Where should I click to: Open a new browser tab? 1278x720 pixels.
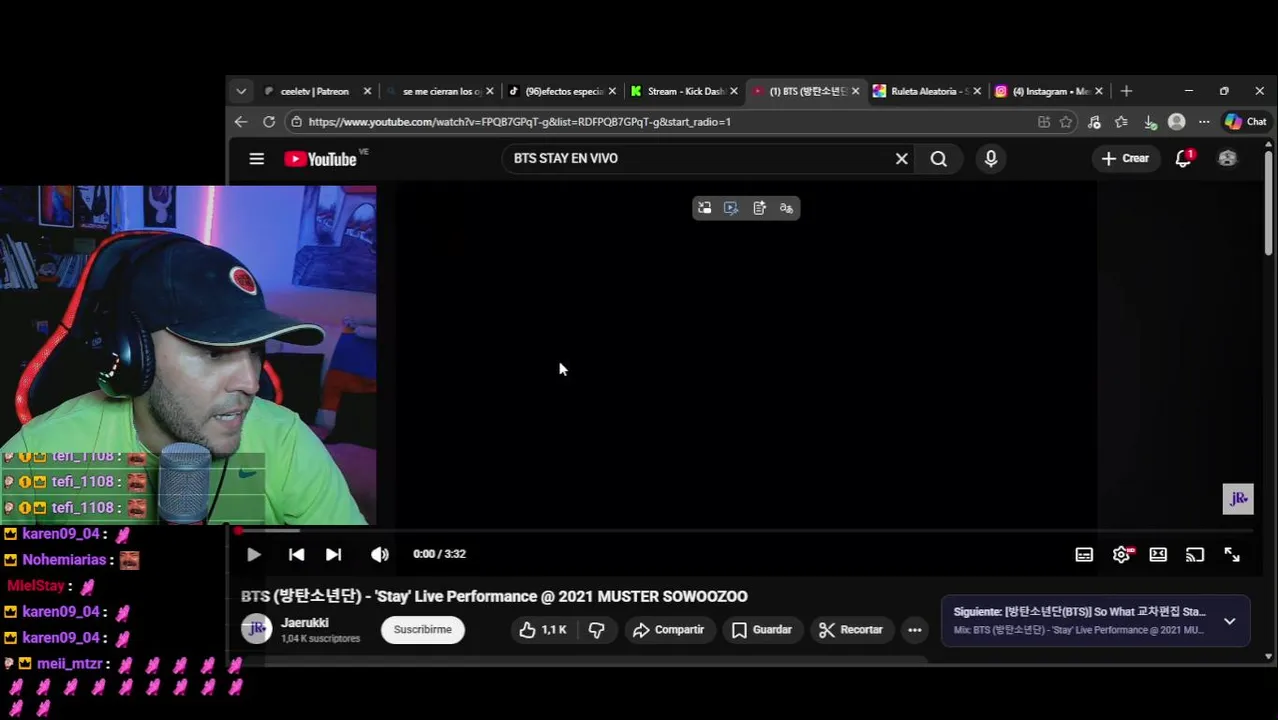coord(1126,91)
